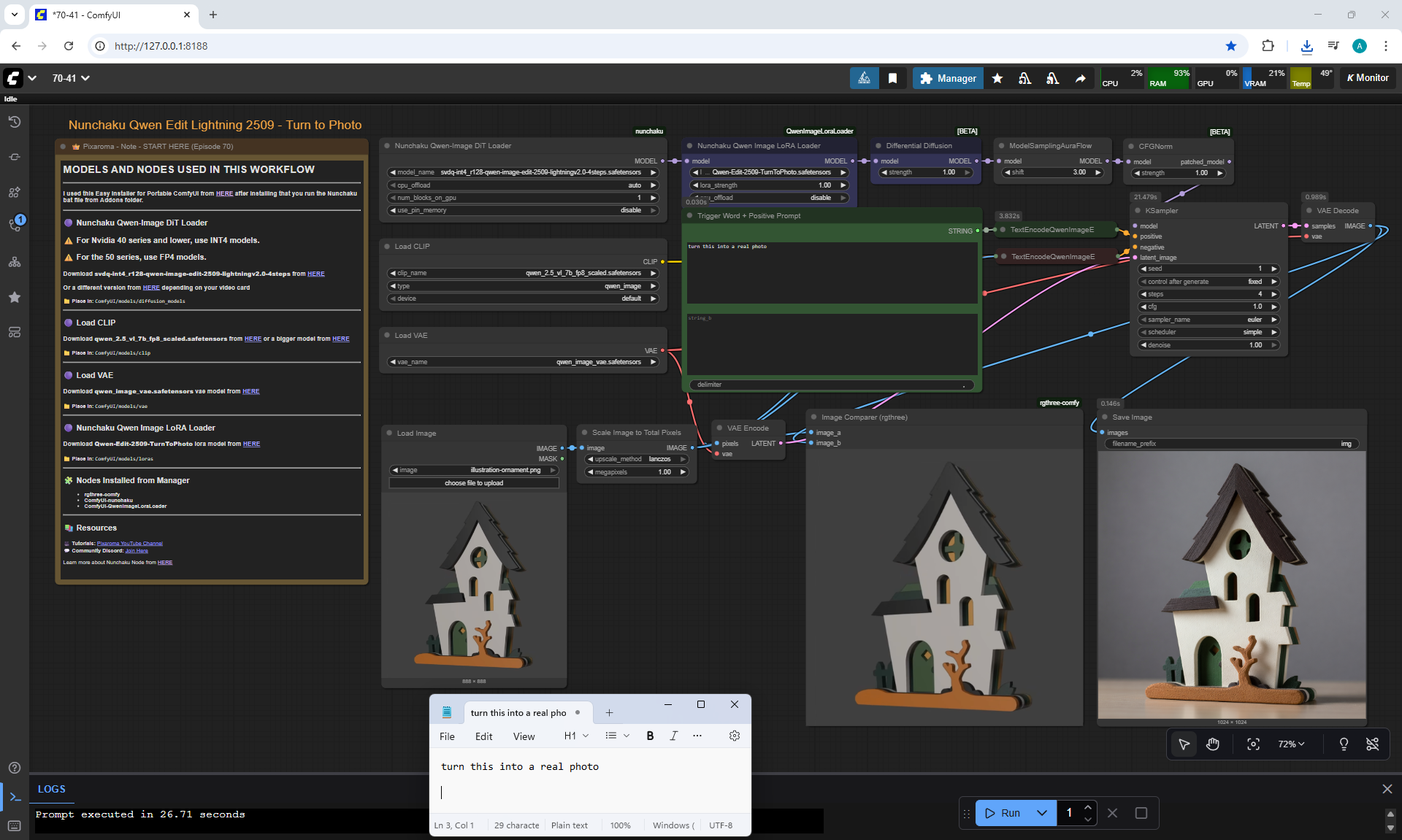Adjust the steps value slider in KSampler
Viewport: 1402px width, 840px height.
click(1208, 294)
